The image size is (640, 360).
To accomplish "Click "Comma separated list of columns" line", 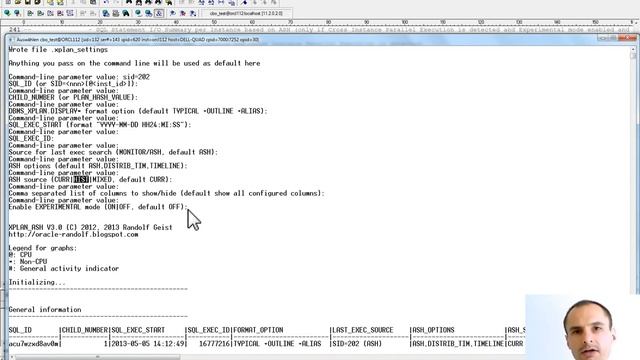I will point(167,193).
